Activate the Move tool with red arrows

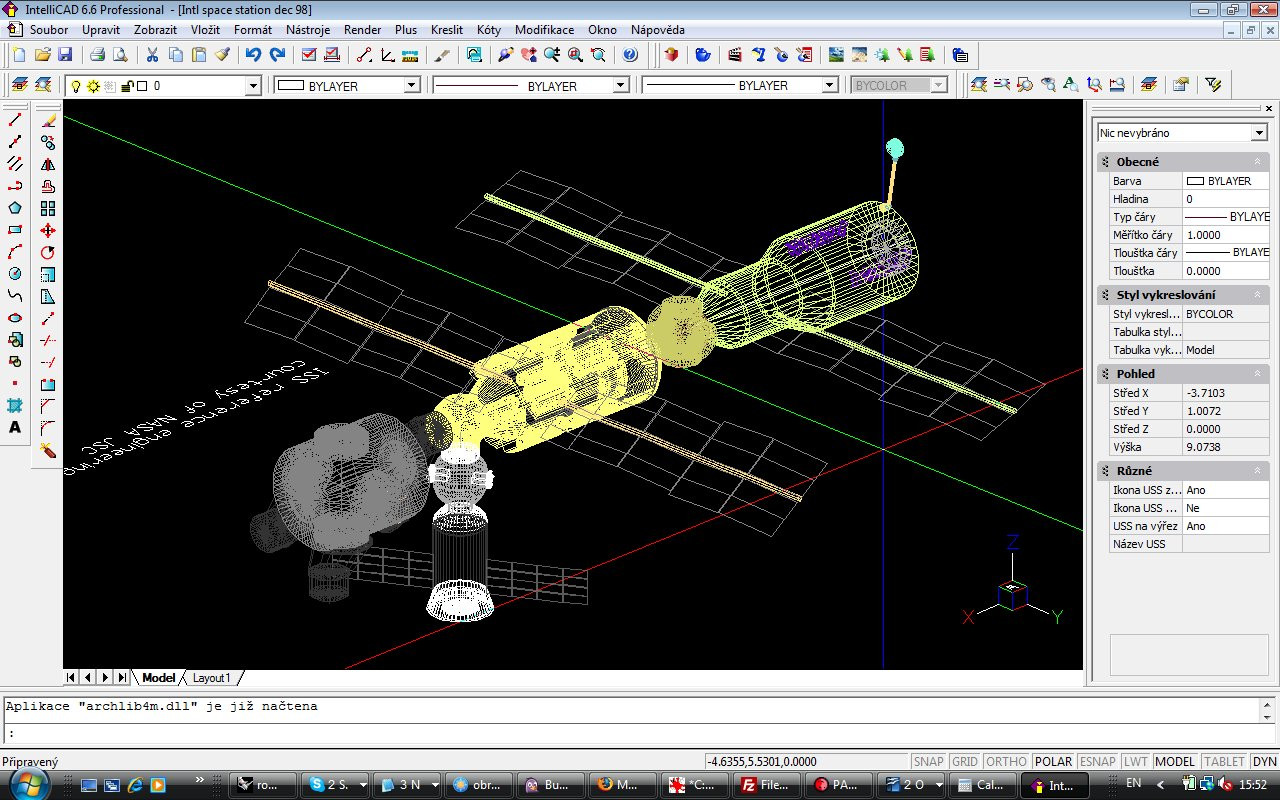(x=47, y=230)
